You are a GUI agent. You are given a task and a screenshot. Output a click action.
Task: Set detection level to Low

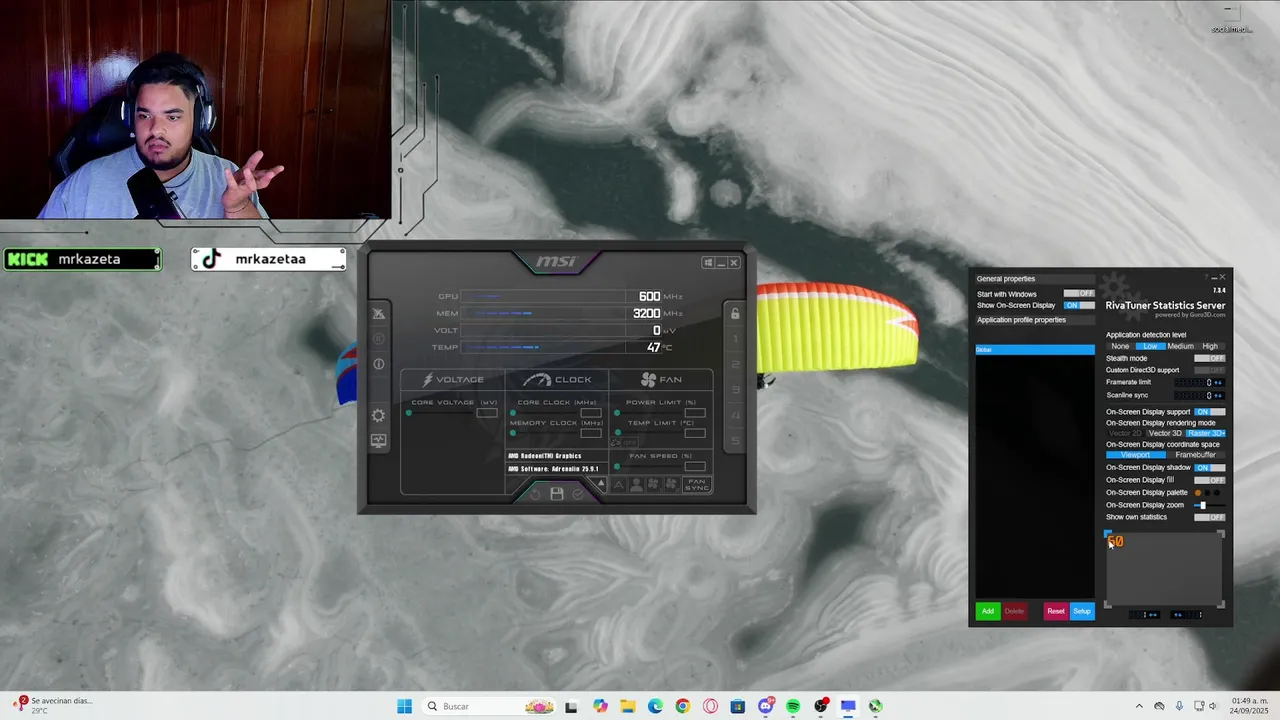tap(1150, 346)
